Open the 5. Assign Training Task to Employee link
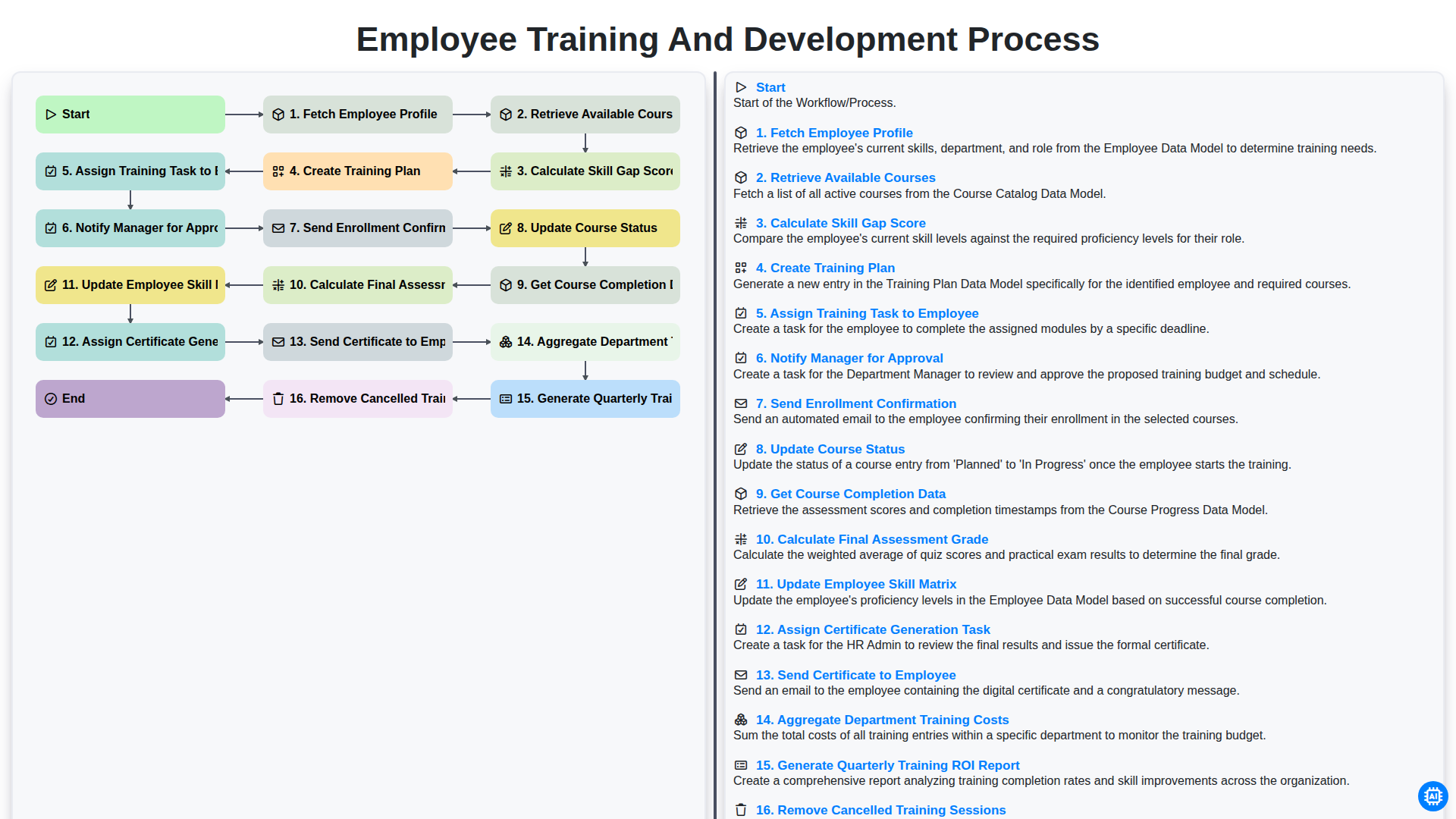The image size is (1456, 819). 867,313
